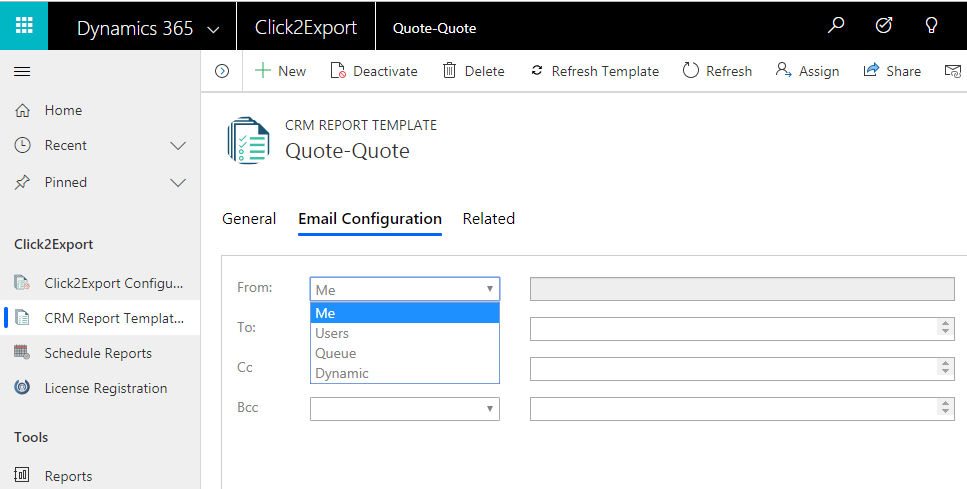Viewport: 967px width, 489px height.
Task: Click the Recent clock icon
Action: [x=22, y=146]
